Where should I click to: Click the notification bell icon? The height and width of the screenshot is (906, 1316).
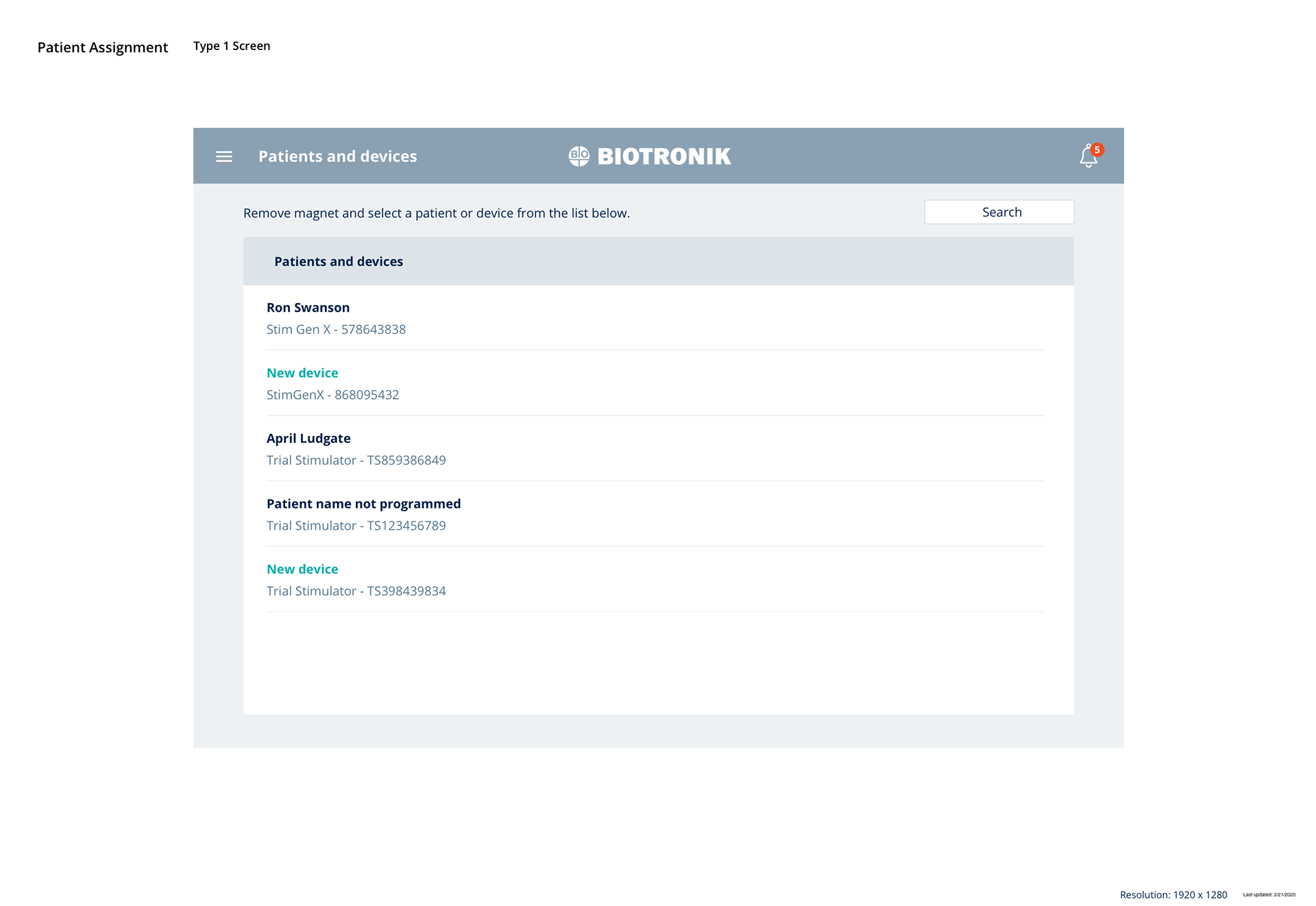click(x=1087, y=158)
